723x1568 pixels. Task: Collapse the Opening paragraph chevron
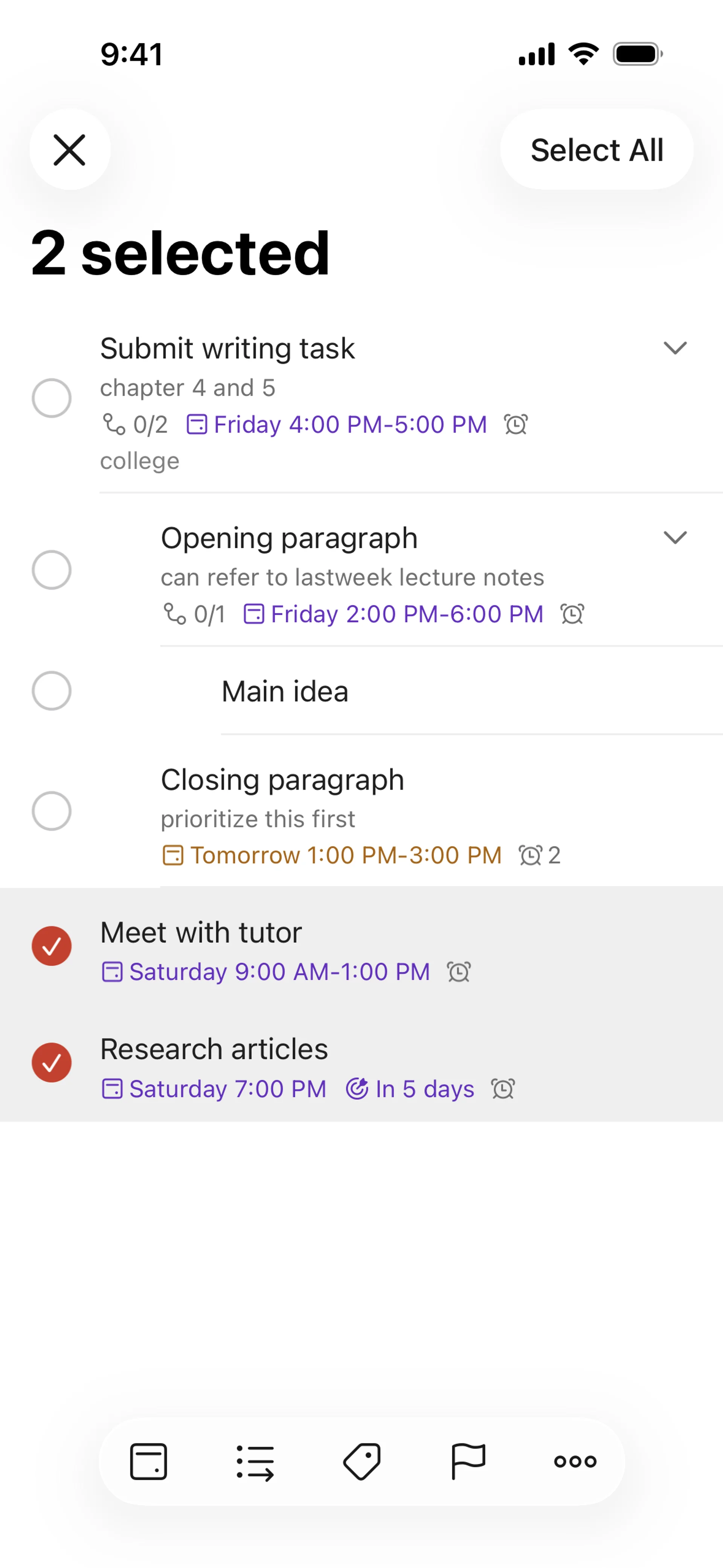coord(675,538)
